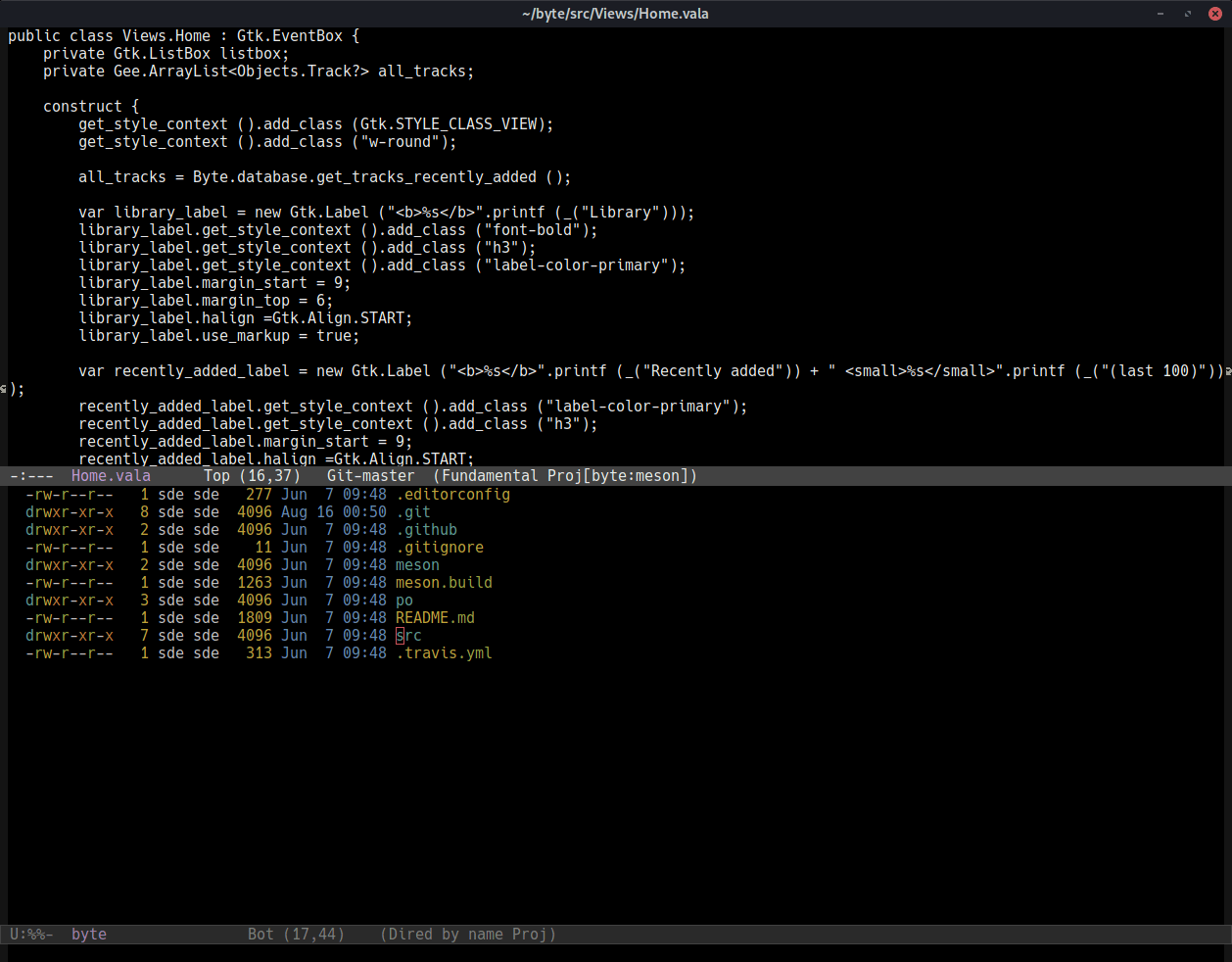This screenshot has width=1232, height=962.
Task: Place cursor on 'private Gtk.ListBox listbox;' line
Action: [x=166, y=54]
